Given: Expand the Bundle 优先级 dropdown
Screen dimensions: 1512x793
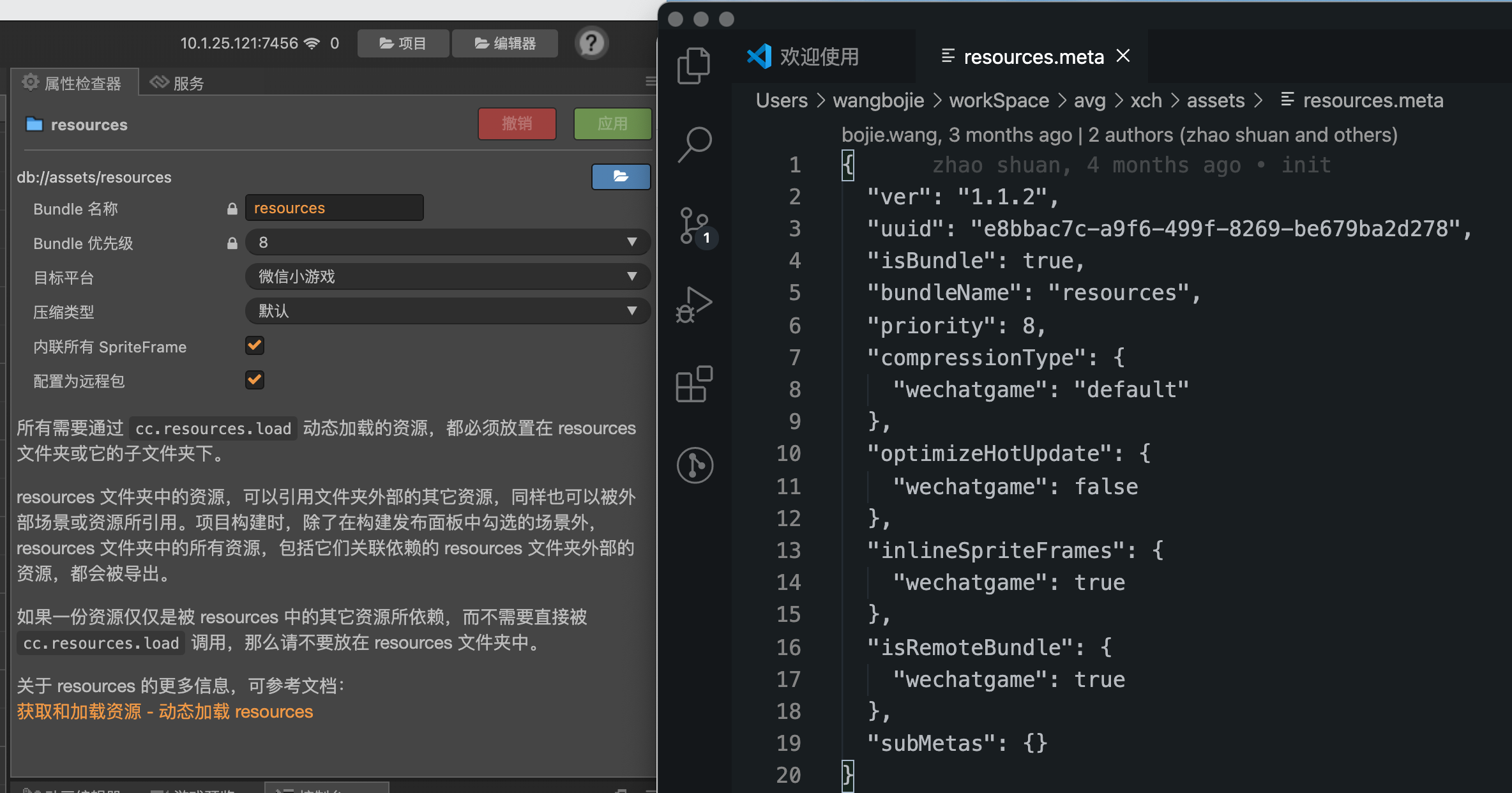Looking at the screenshot, I should (447, 243).
